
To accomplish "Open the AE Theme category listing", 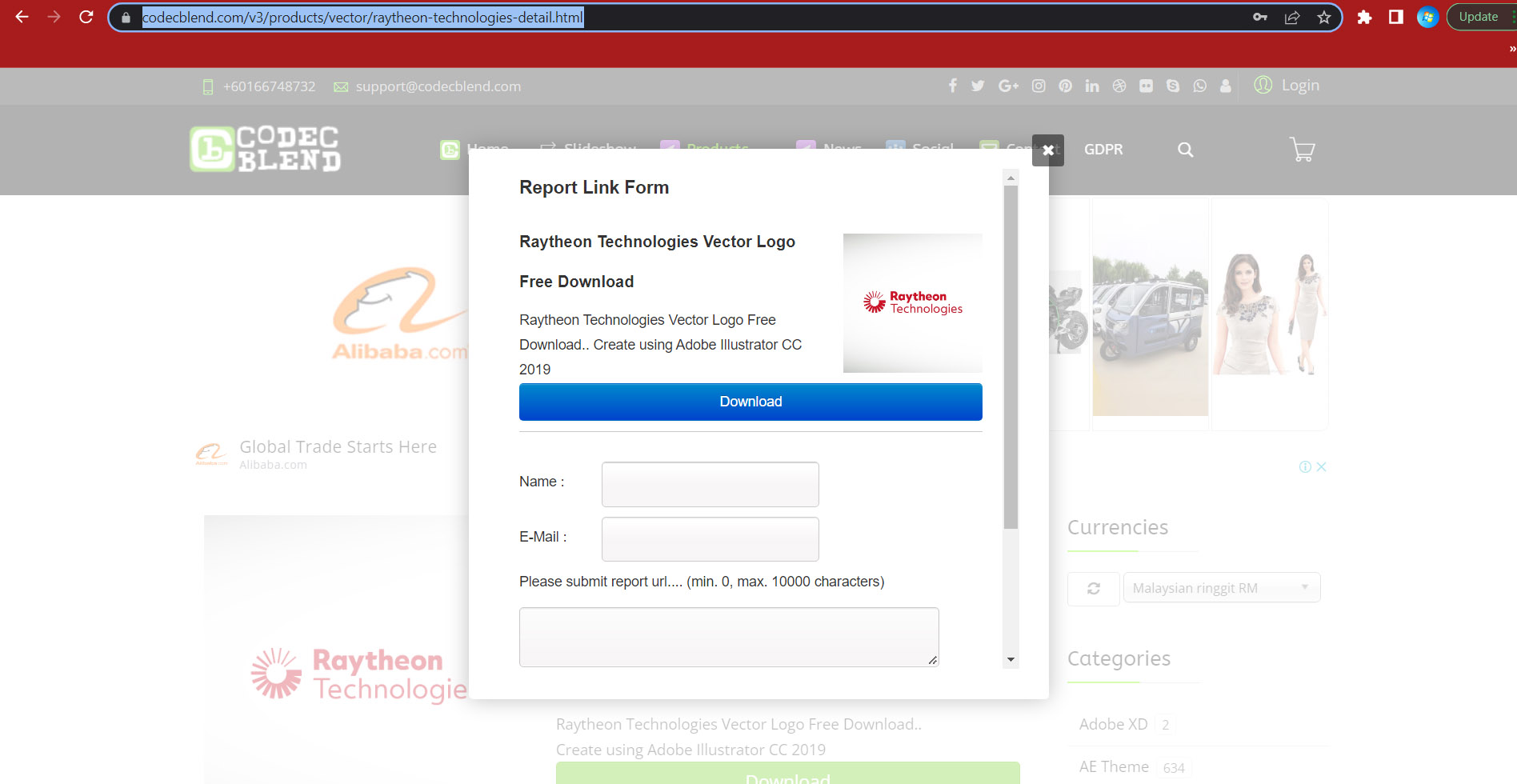I will (x=1113, y=766).
